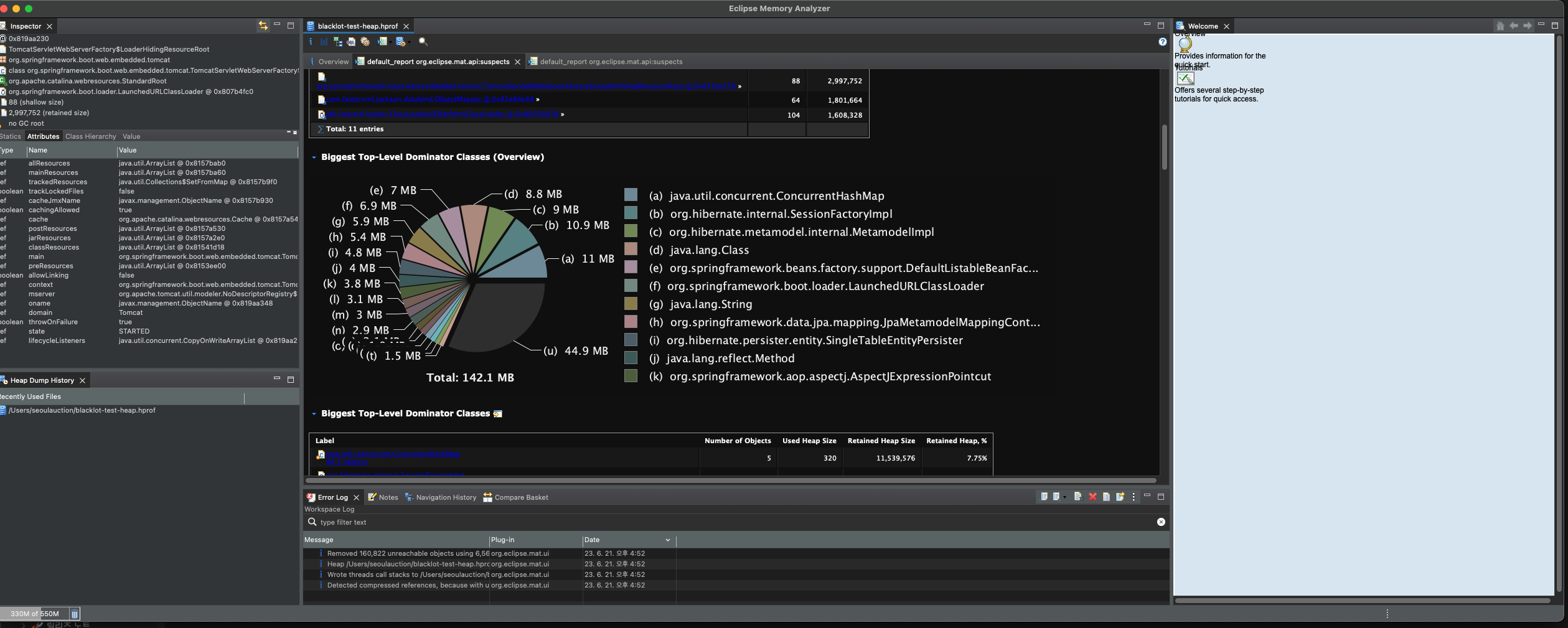
Task: Open the AppClassLoader link with 104 shallow size
Action: (x=443, y=115)
